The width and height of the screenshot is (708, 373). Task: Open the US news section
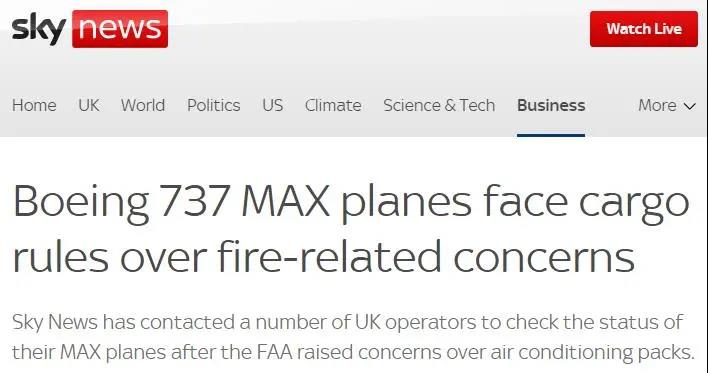click(x=273, y=105)
